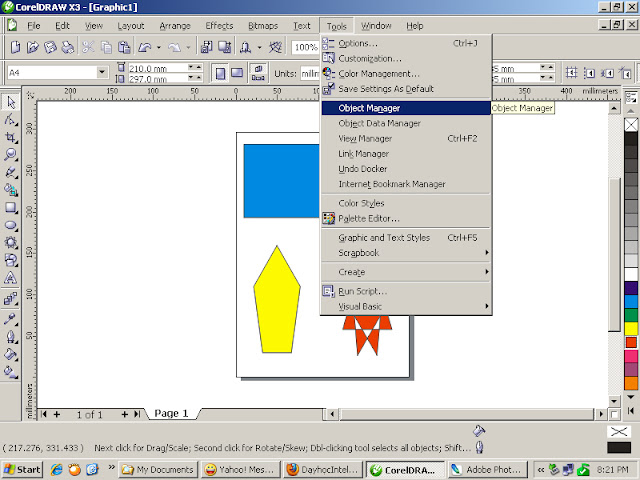Open the File menu
Screen dimensions: 640x480
[x=33, y=26]
